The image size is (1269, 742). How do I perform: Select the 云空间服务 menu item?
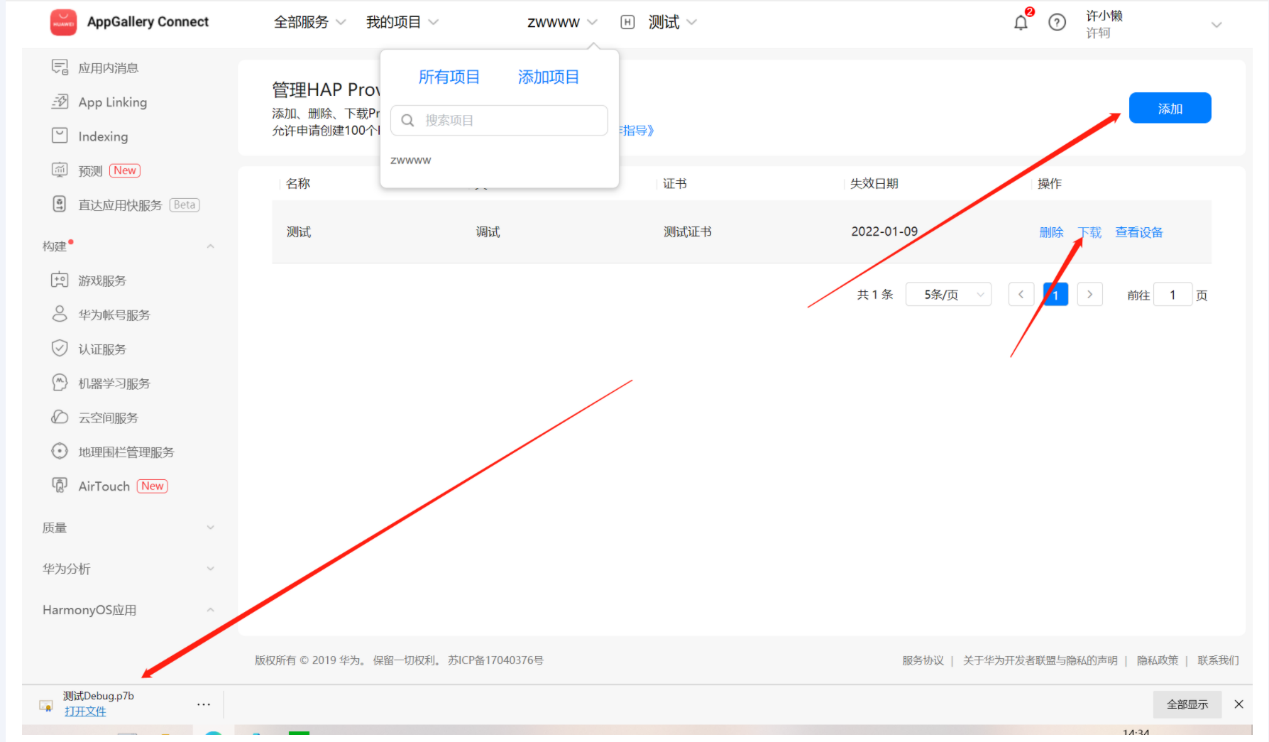[x=108, y=418]
